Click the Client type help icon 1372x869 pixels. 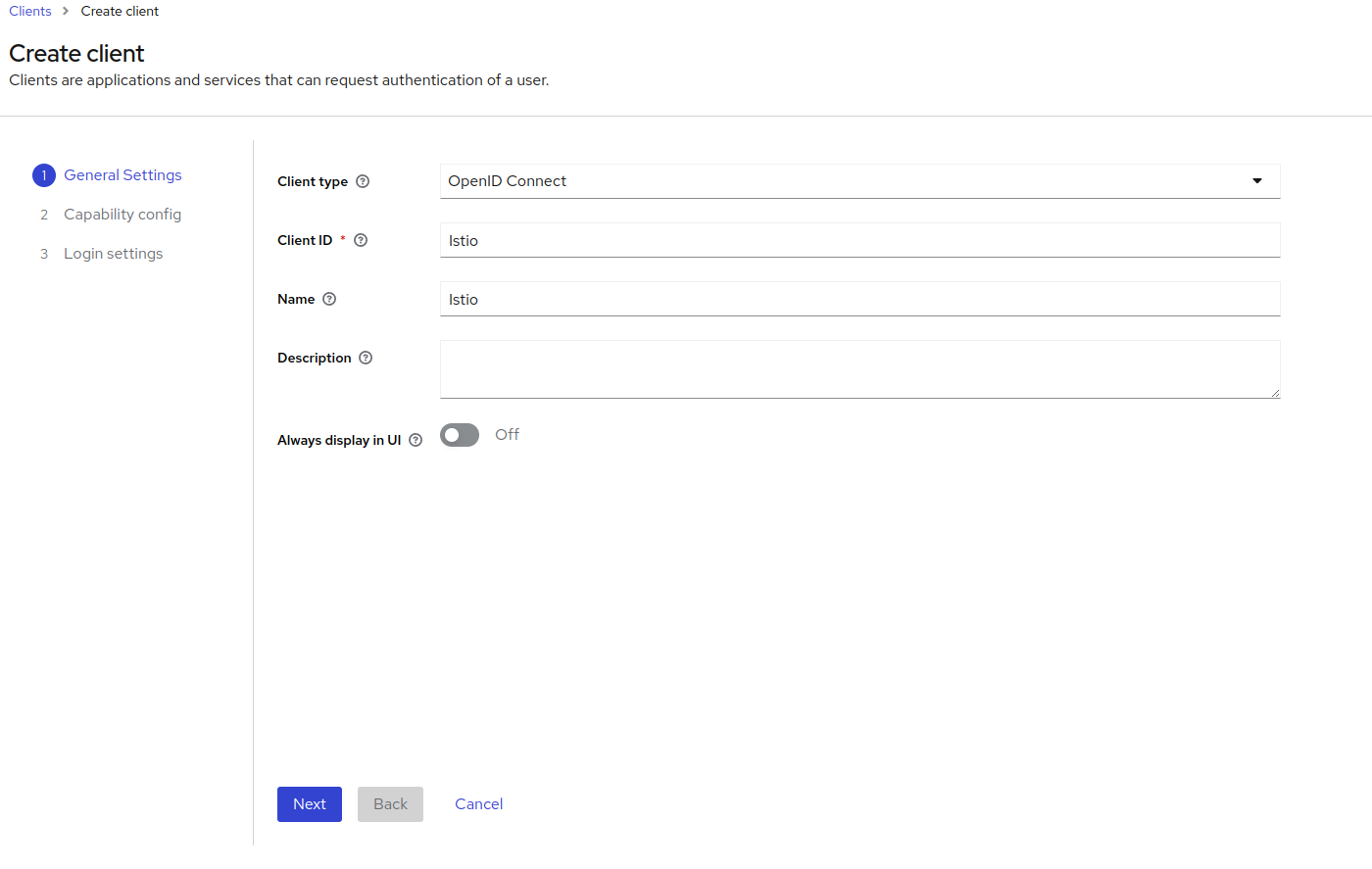[x=363, y=181]
